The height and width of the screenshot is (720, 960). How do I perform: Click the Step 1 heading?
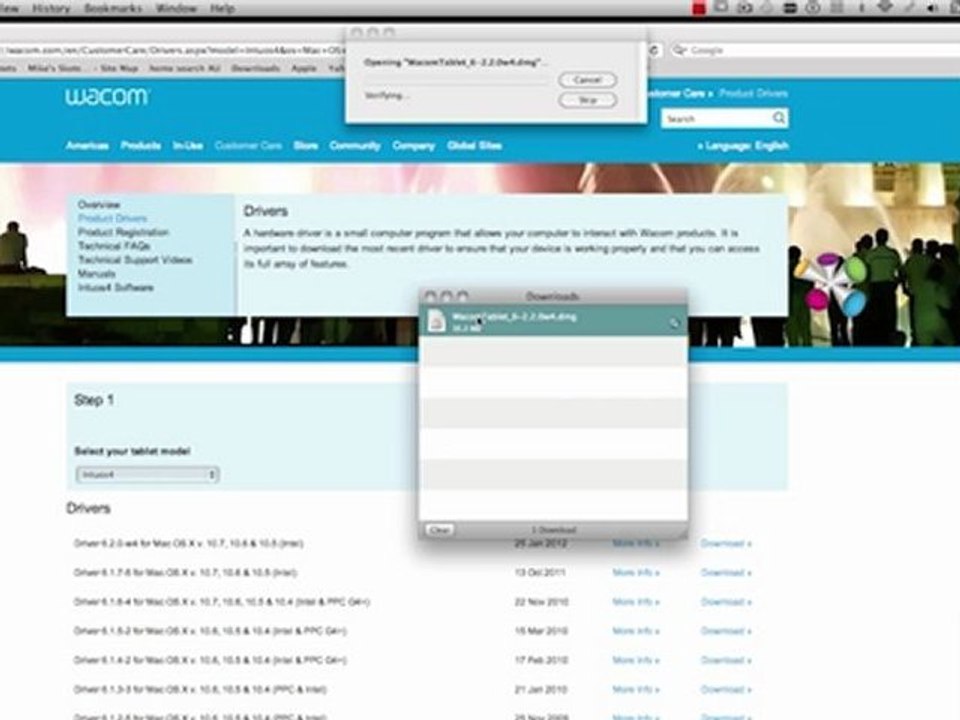click(94, 400)
